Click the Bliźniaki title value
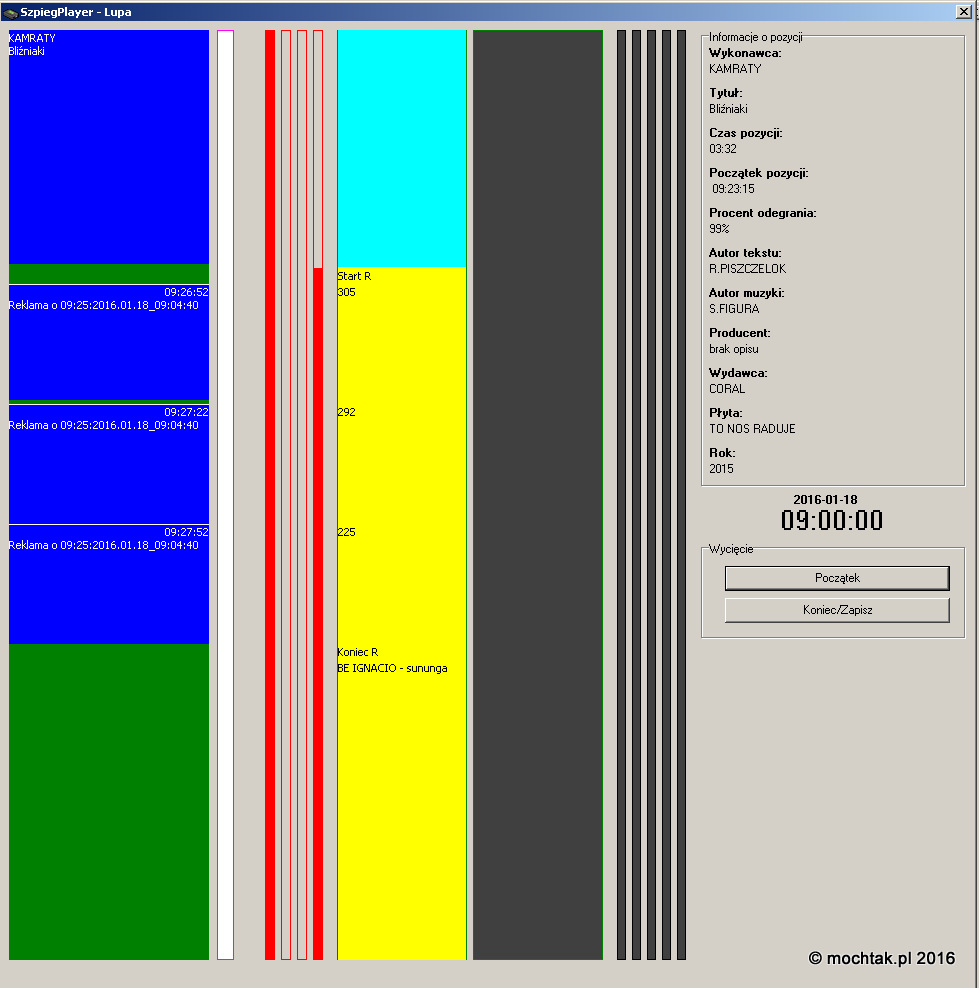 point(728,109)
